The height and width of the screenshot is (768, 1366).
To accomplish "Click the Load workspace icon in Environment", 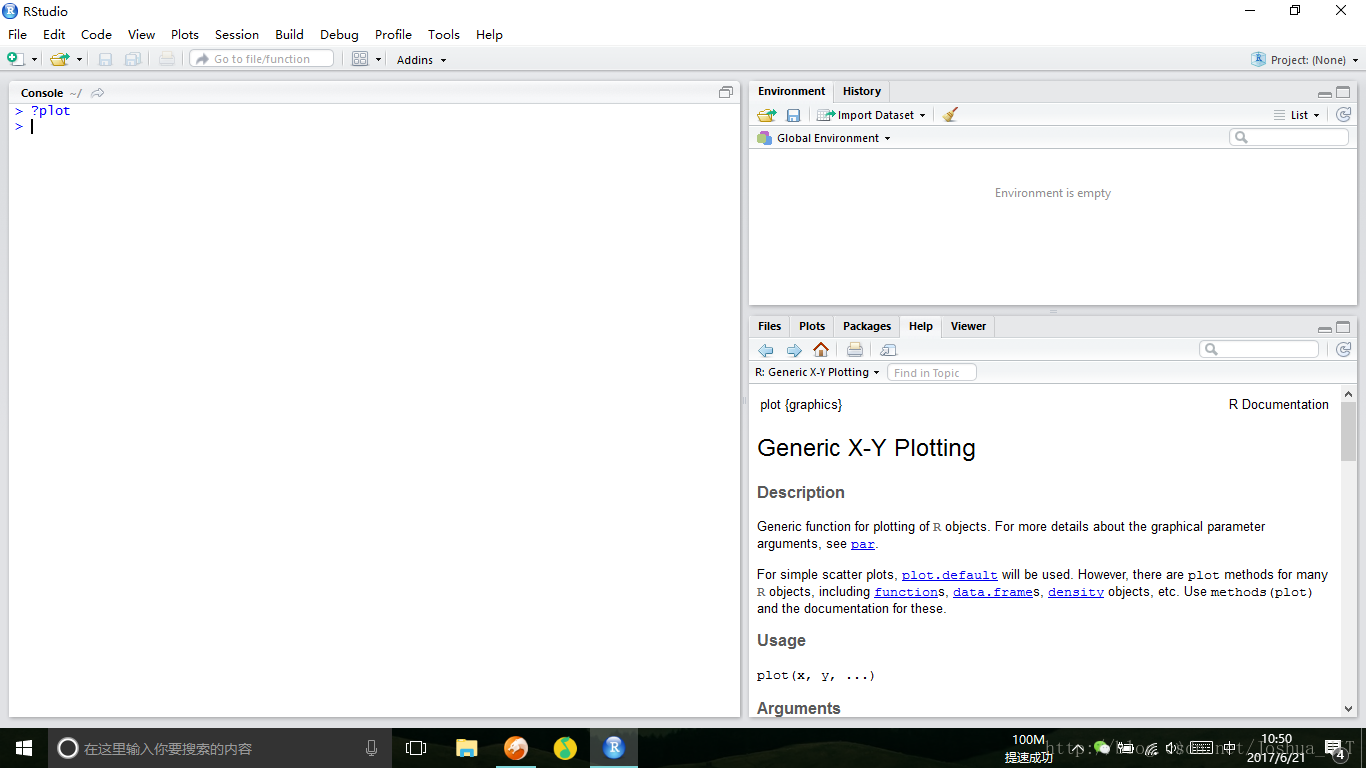I will point(767,115).
